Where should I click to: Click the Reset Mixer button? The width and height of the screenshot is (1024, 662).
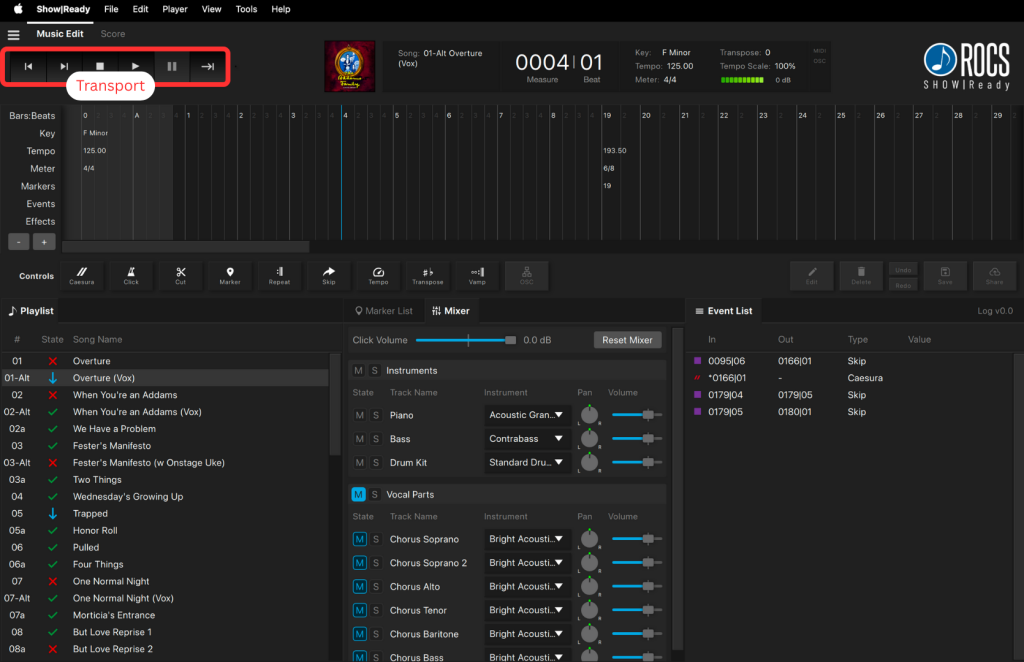pos(627,340)
